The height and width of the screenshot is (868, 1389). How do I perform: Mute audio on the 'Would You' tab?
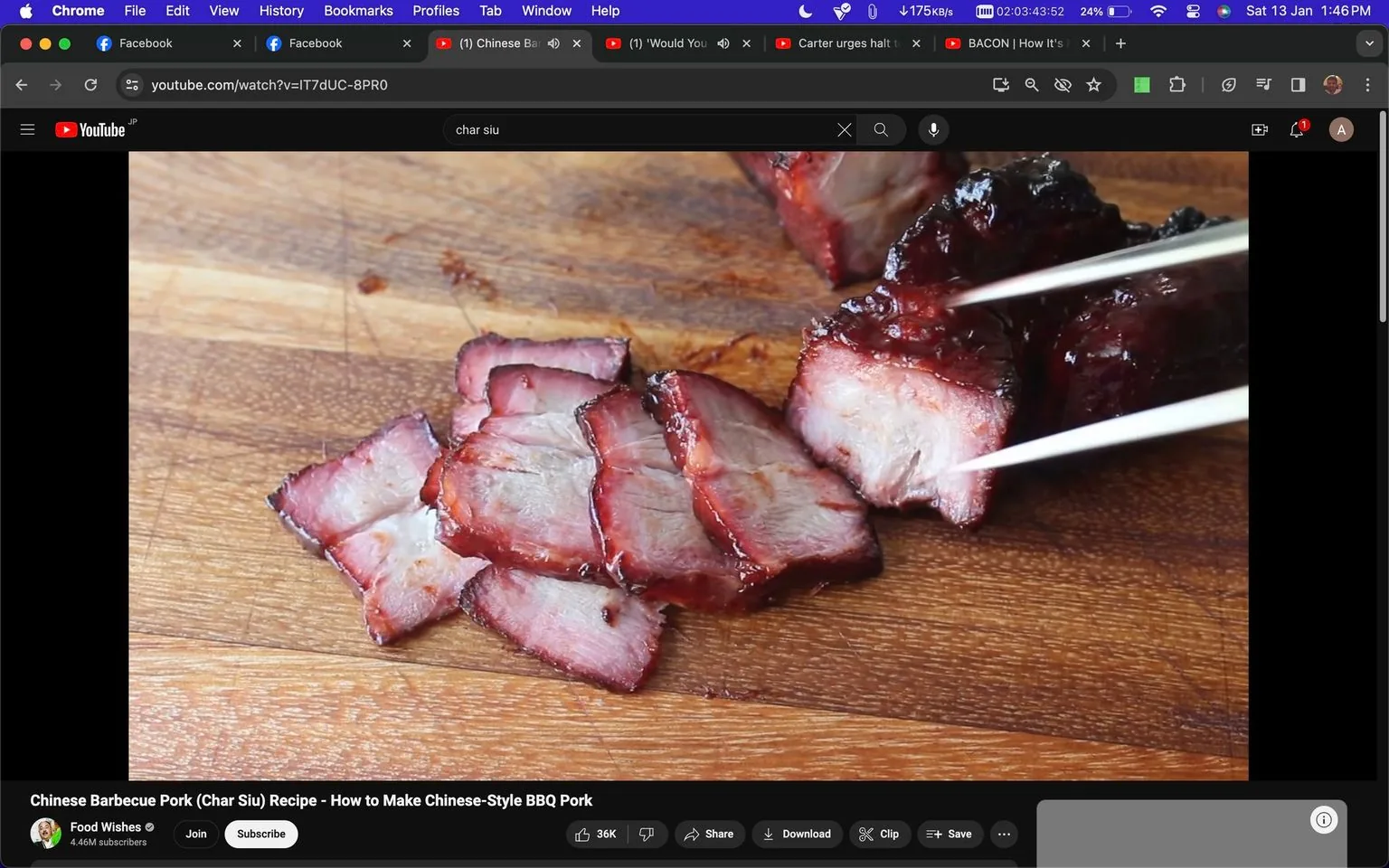tap(723, 42)
